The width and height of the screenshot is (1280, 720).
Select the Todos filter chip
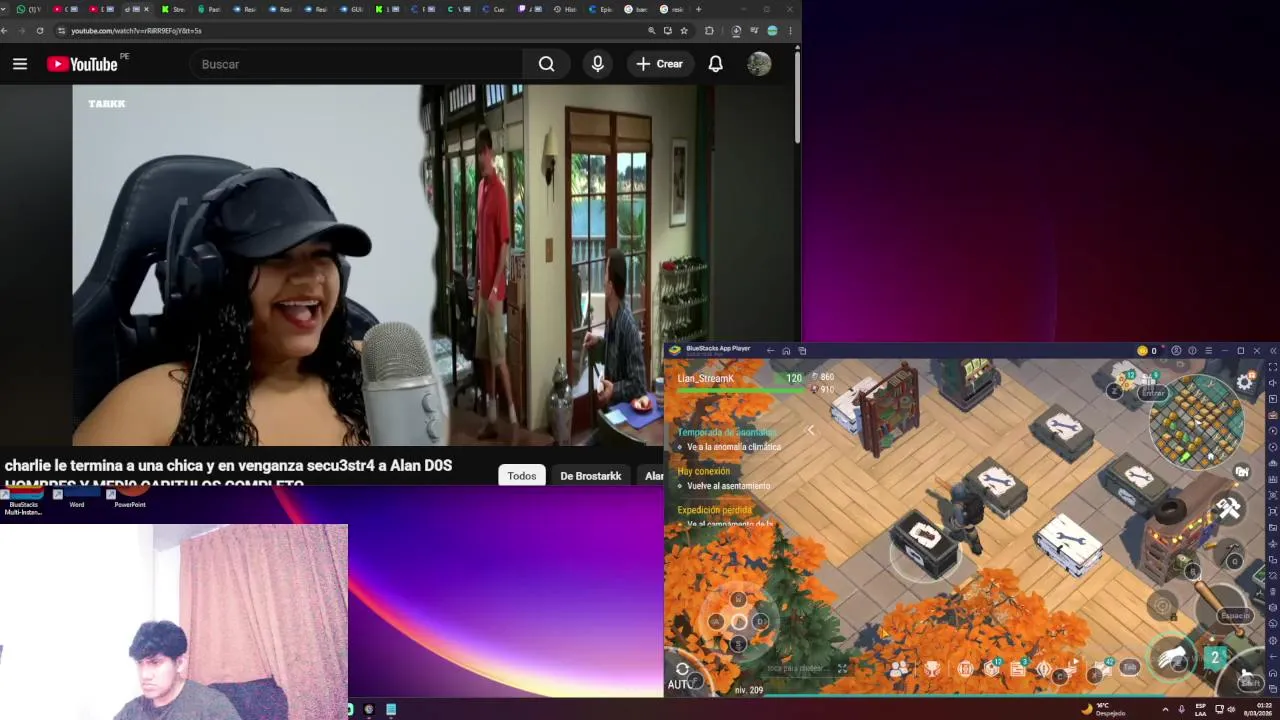pyautogui.click(x=522, y=476)
